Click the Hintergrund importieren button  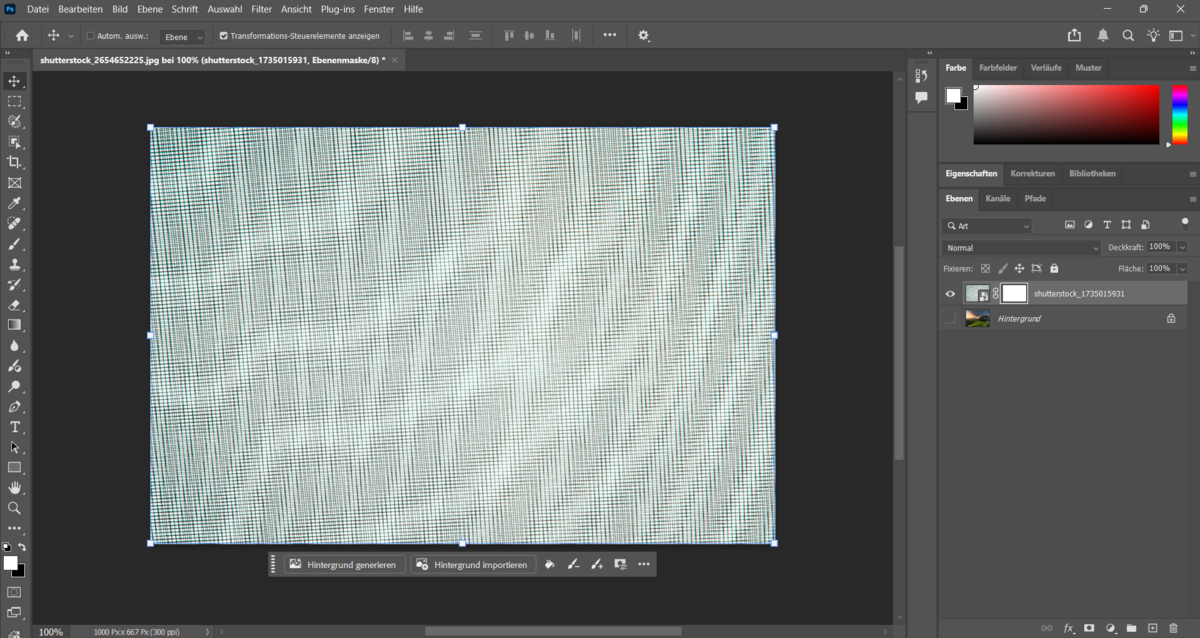point(472,564)
